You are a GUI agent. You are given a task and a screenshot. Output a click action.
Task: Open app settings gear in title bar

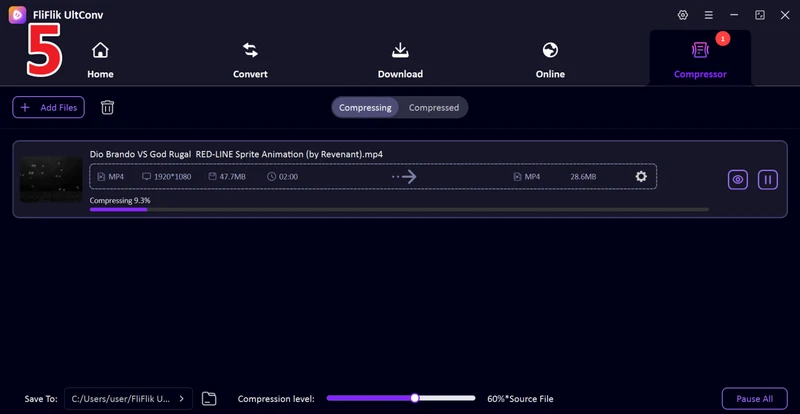(683, 15)
